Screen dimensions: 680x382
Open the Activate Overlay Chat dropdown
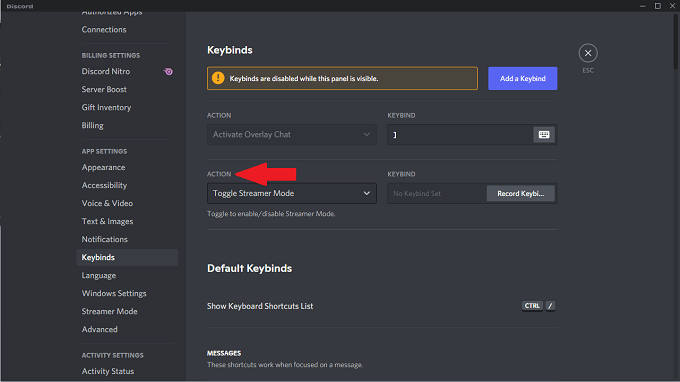pos(291,134)
